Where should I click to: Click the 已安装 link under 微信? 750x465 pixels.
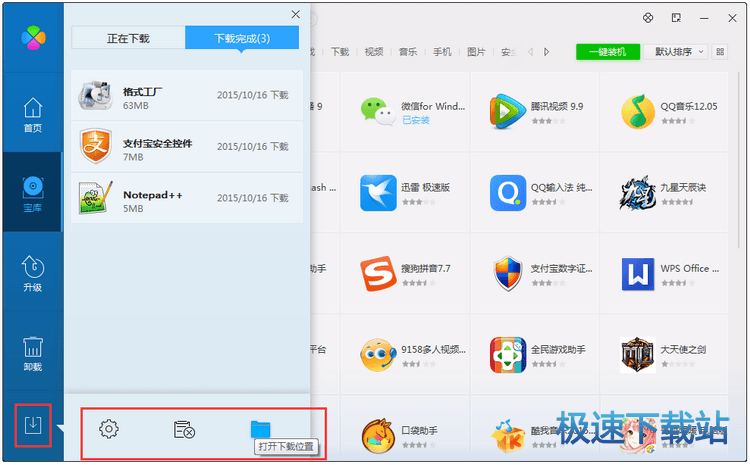(416, 120)
